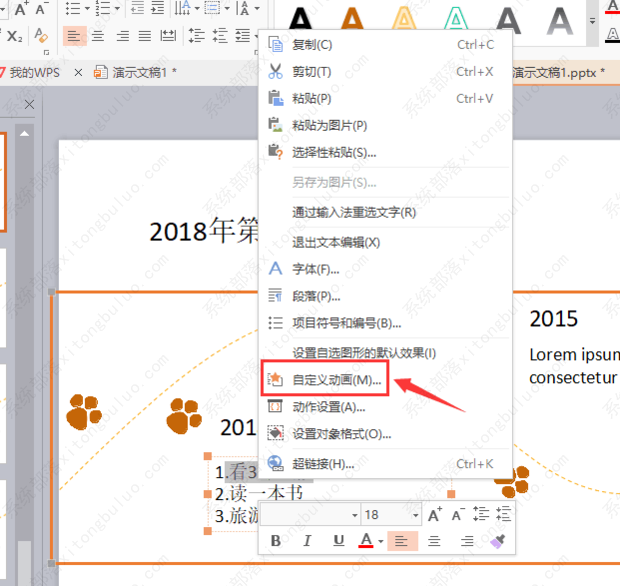Open numbered list dropdown arrow in ribbon
The width and height of the screenshot is (620, 586).
tap(117, 8)
